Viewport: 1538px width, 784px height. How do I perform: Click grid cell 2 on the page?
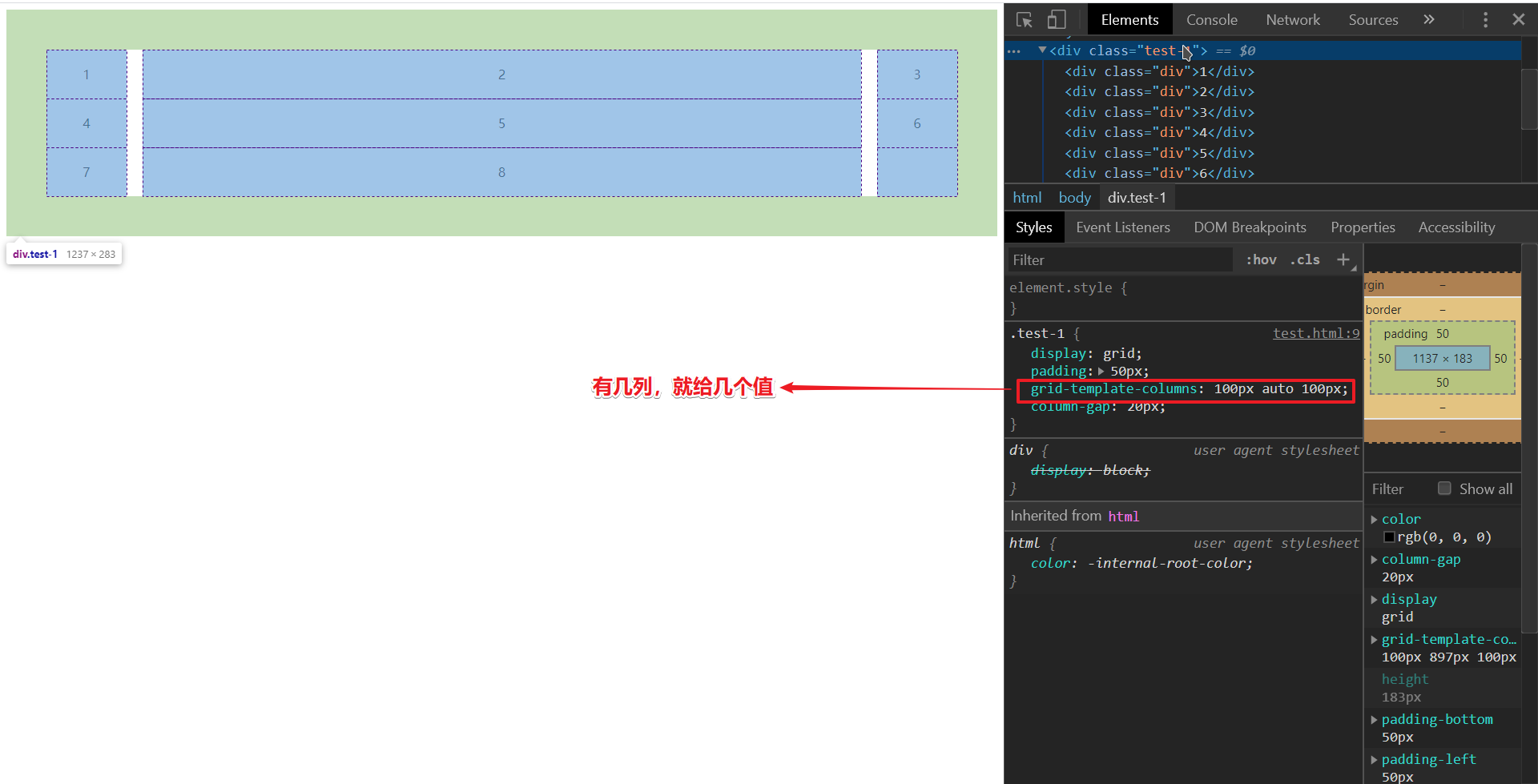point(501,74)
